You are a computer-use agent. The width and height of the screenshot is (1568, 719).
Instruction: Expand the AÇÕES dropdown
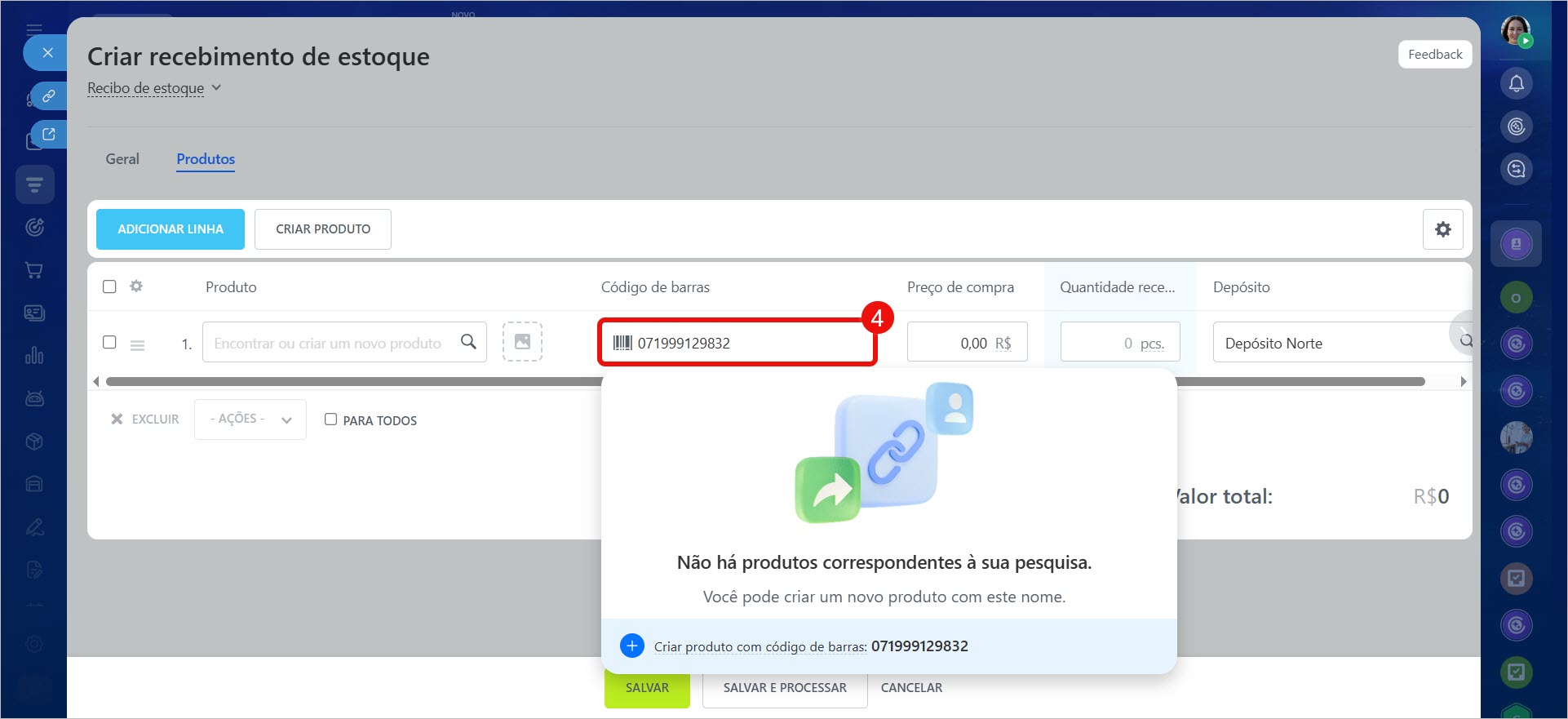coord(250,419)
